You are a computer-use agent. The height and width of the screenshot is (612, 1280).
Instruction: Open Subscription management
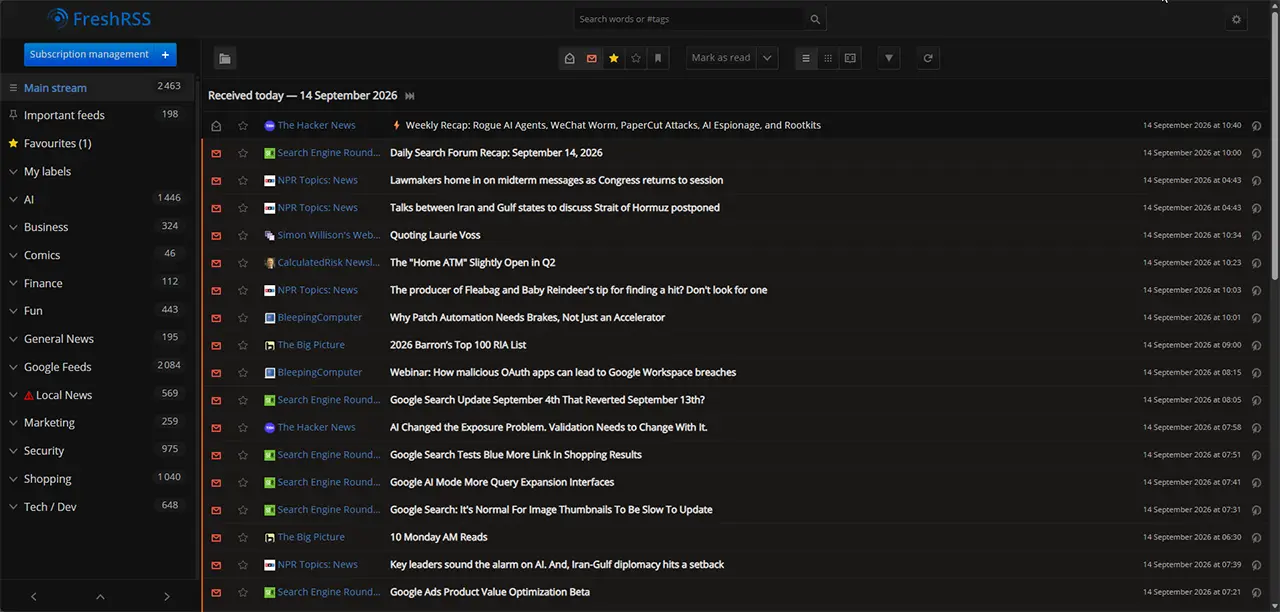pyautogui.click(x=89, y=54)
